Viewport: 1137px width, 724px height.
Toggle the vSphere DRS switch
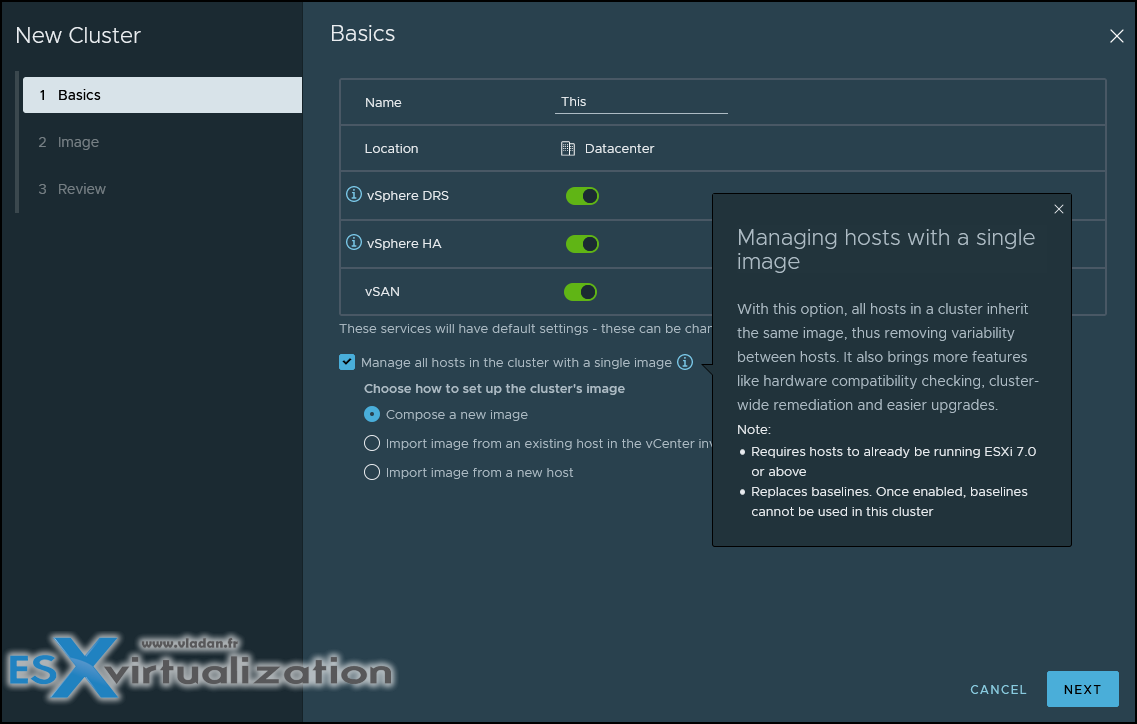[582, 196]
